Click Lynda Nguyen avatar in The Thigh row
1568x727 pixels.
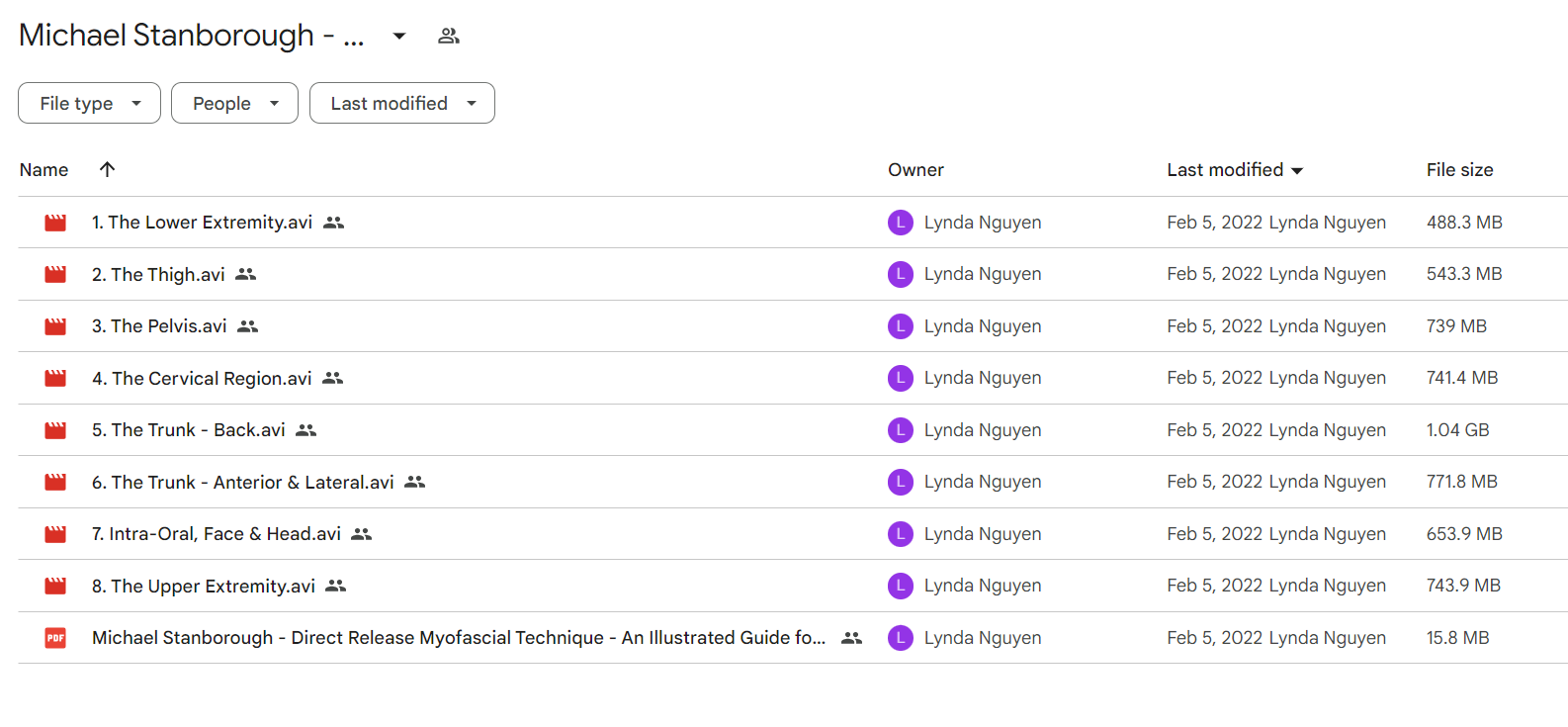(901, 274)
